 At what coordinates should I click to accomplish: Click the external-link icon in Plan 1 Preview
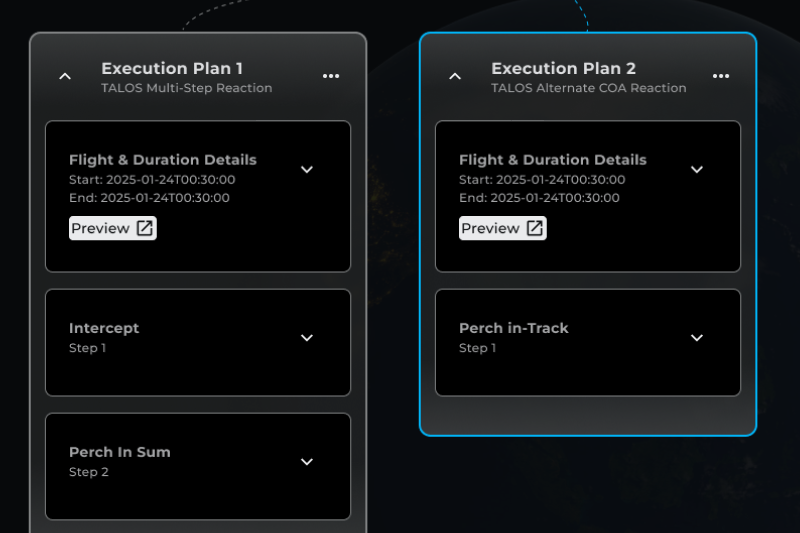pos(144,228)
